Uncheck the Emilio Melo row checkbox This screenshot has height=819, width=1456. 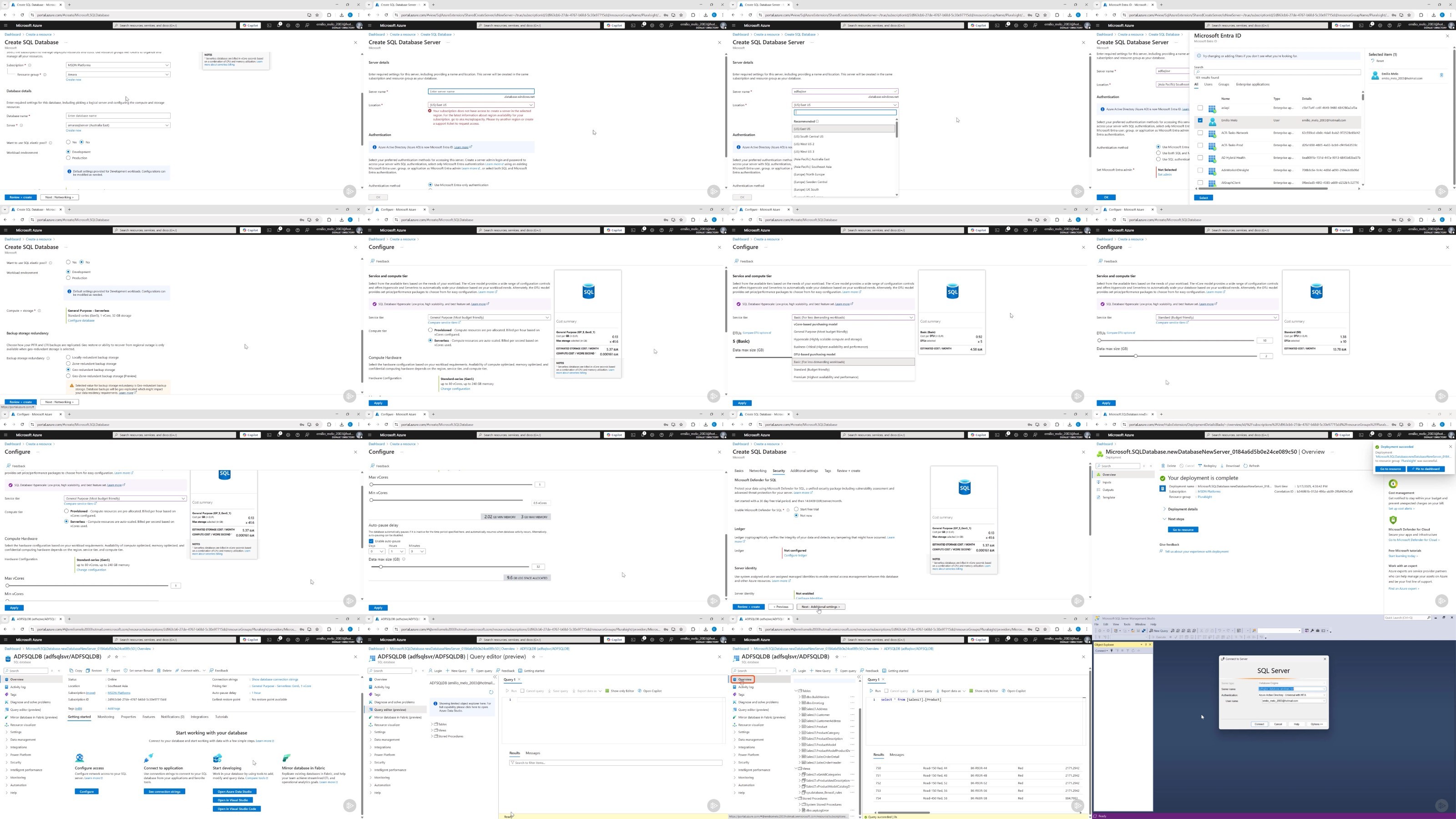[x=1200, y=121]
